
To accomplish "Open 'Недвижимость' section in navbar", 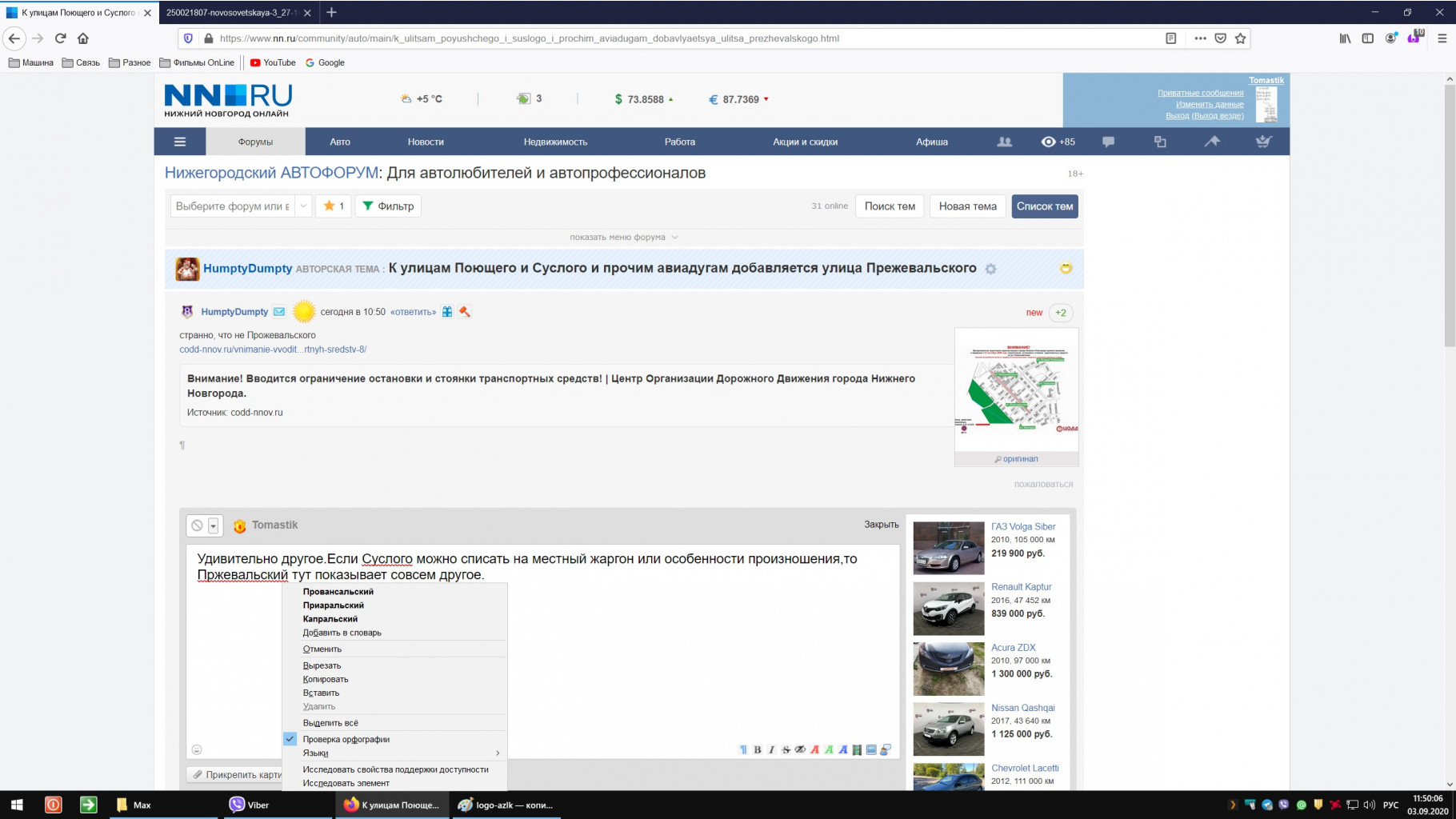I will [555, 142].
